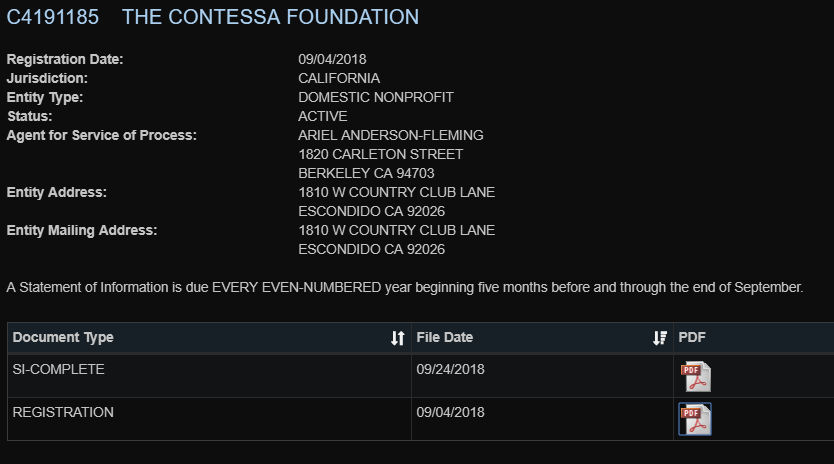Click the Document Type column header
This screenshot has height=464, width=834.
(x=209, y=338)
